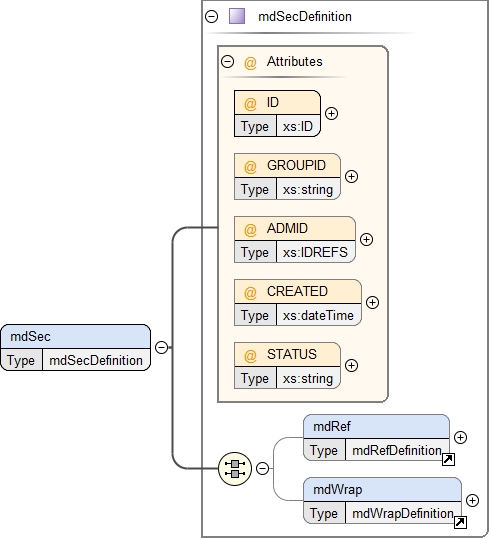Screen dimensions: 490x539
Task: Expand the CREATED attribute details
Action: (373, 302)
